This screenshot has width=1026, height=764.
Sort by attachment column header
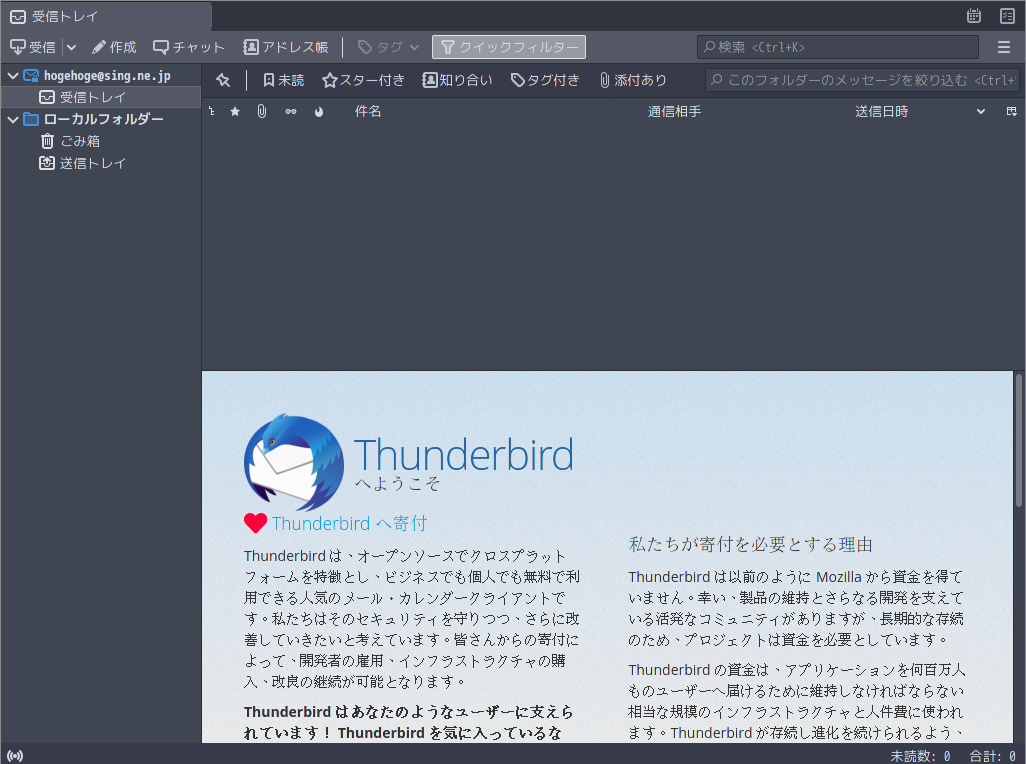point(262,112)
